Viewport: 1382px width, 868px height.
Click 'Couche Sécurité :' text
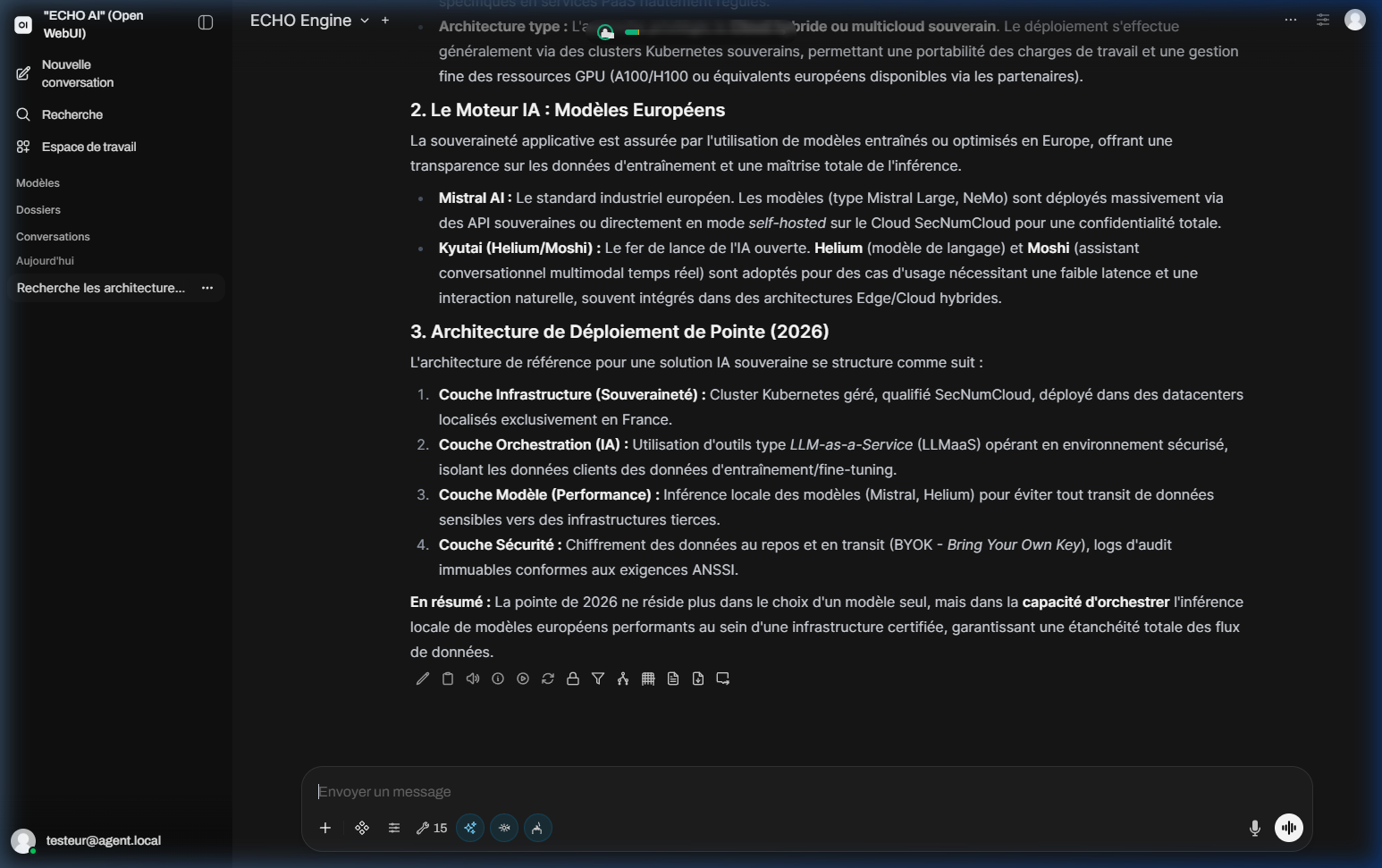pyautogui.click(x=500, y=544)
